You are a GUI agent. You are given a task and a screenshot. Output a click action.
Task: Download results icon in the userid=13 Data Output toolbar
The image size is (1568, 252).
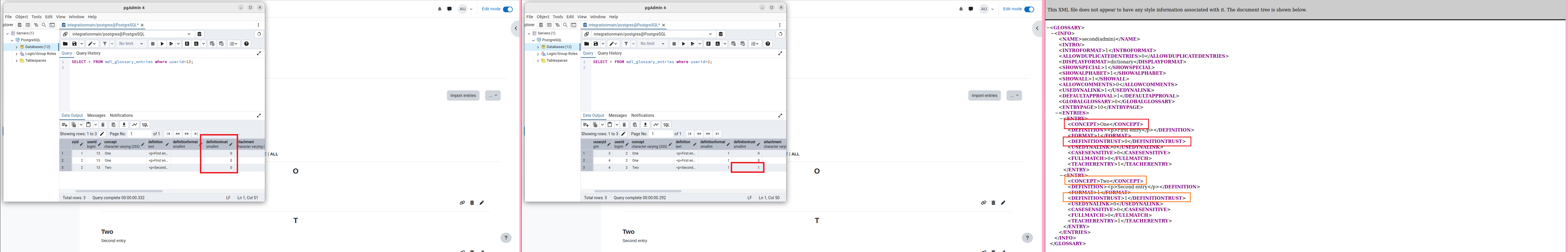pos(124,125)
